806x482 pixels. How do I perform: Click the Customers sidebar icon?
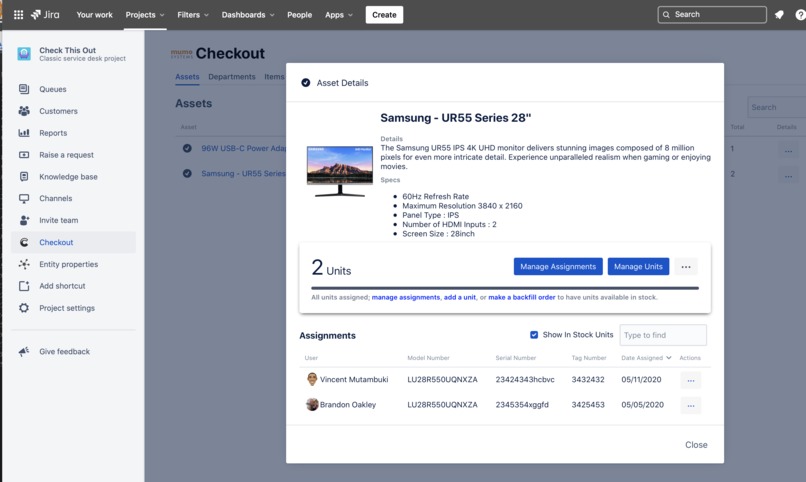point(24,111)
